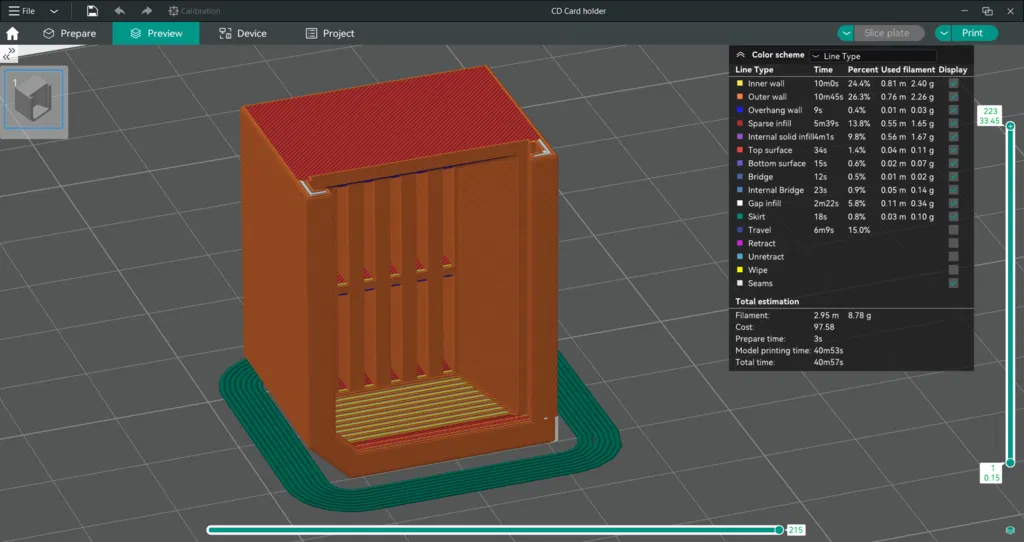1024x542 pixels.
Task: Open the Device tab
Action: pos(243,33)
